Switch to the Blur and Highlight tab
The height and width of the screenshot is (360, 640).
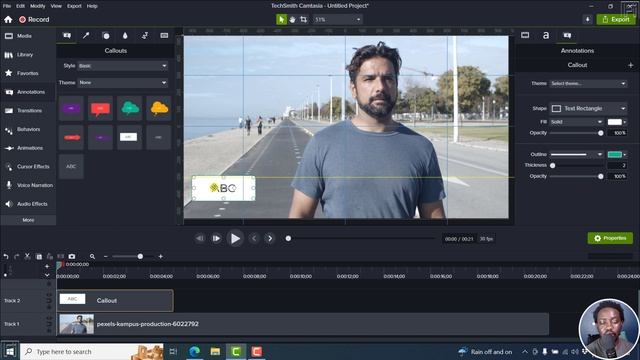(x=125, y=36)
